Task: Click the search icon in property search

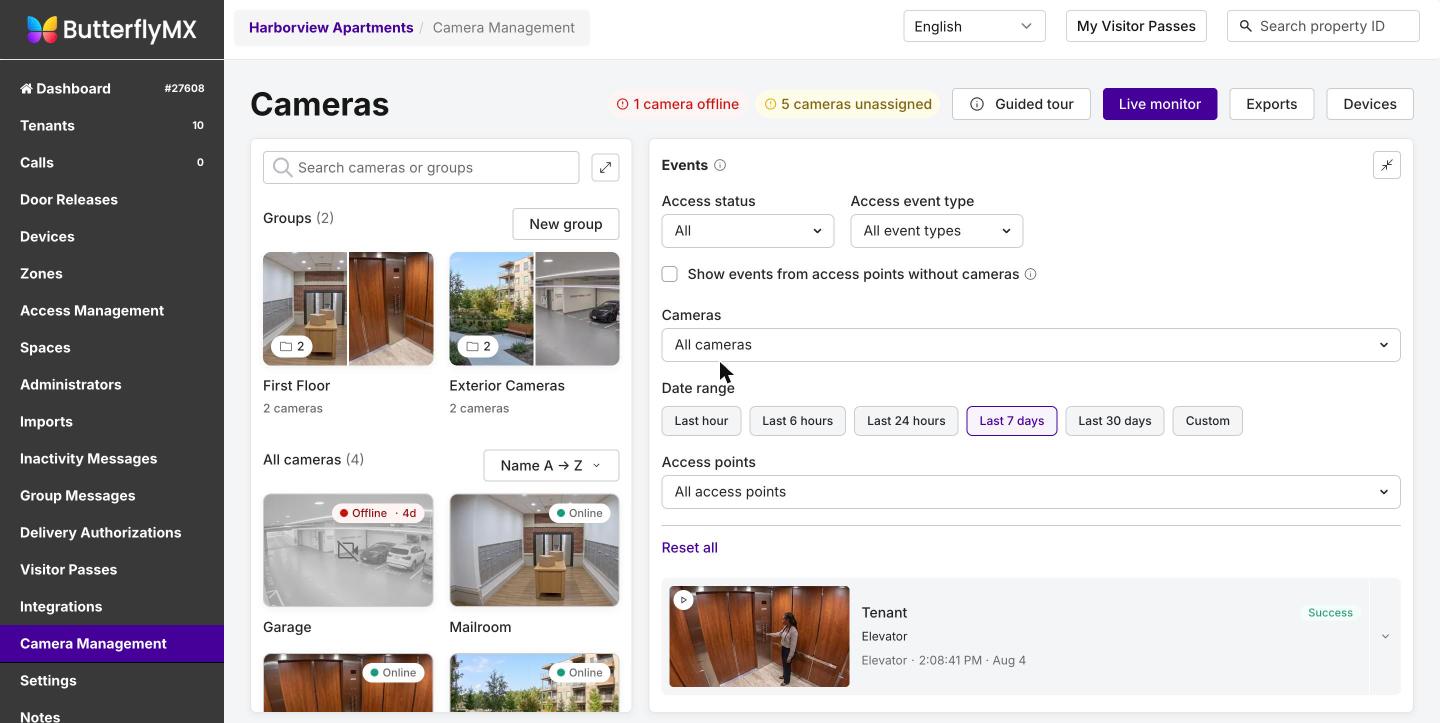Action: point(1246,27)
